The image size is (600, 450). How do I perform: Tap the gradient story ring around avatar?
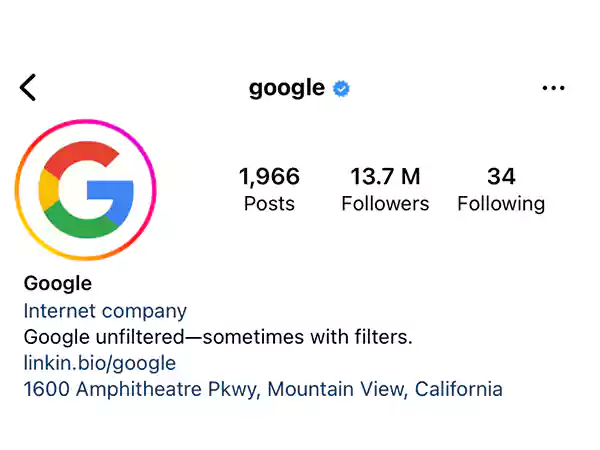point(86,122)
